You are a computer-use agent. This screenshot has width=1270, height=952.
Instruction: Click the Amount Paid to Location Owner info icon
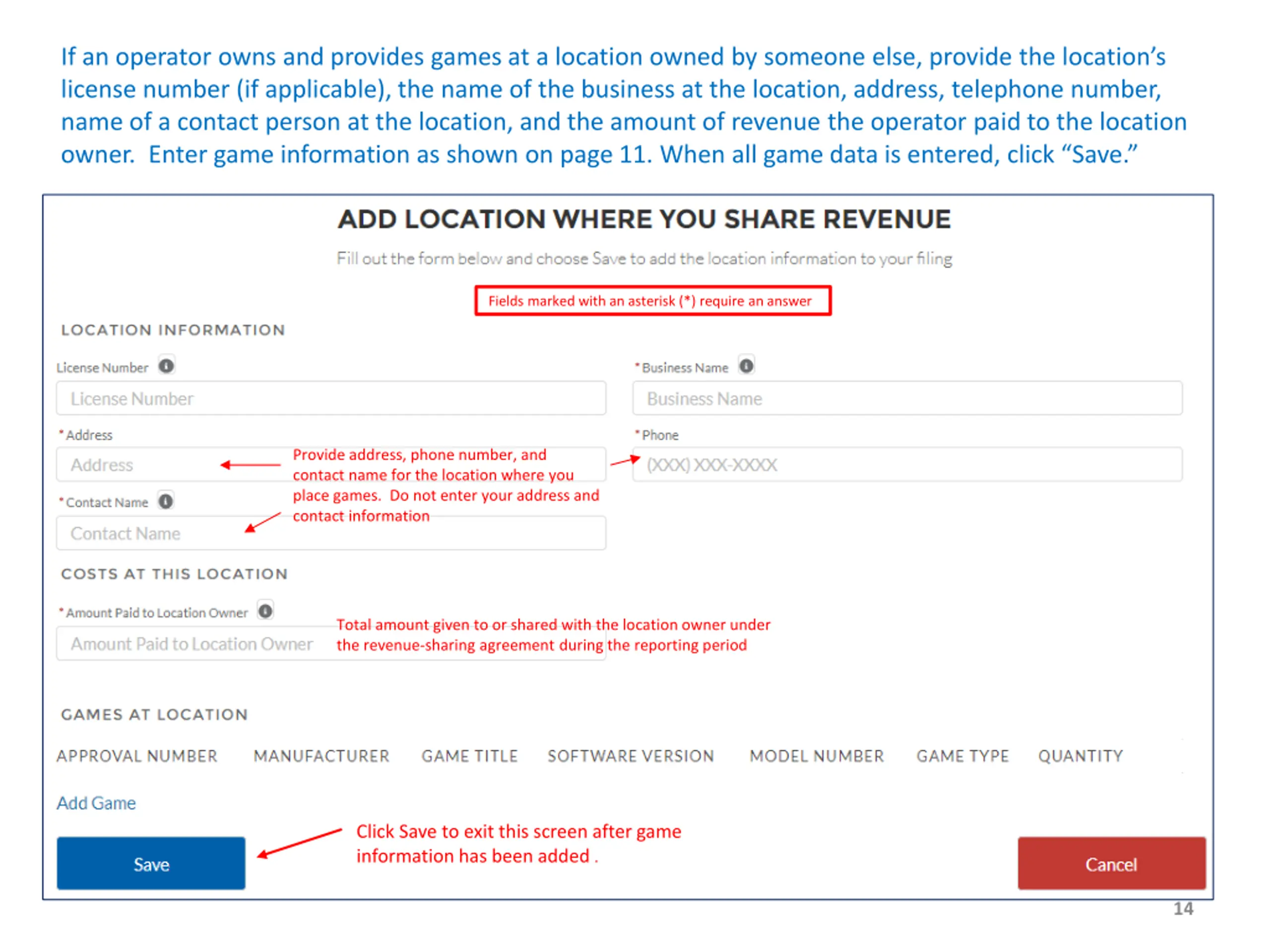tap(265, 611)
